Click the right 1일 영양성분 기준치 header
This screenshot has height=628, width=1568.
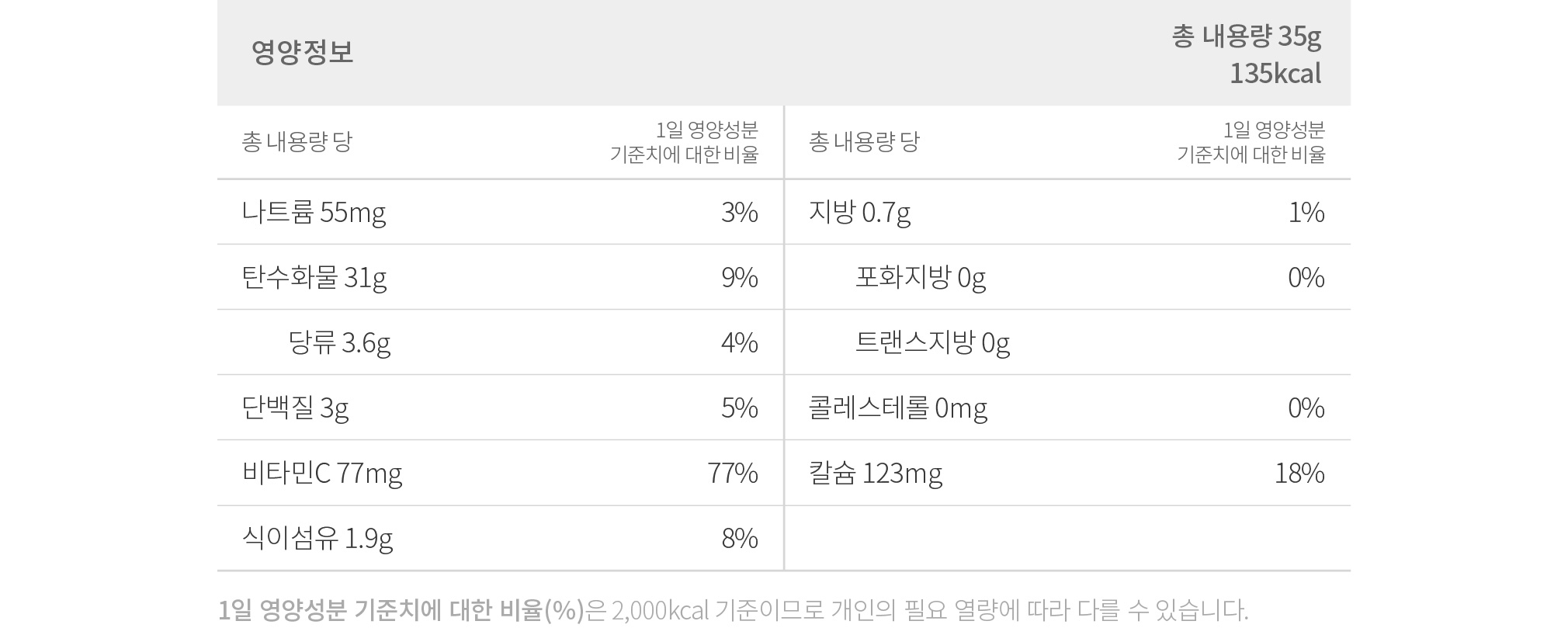point(1251,142)
